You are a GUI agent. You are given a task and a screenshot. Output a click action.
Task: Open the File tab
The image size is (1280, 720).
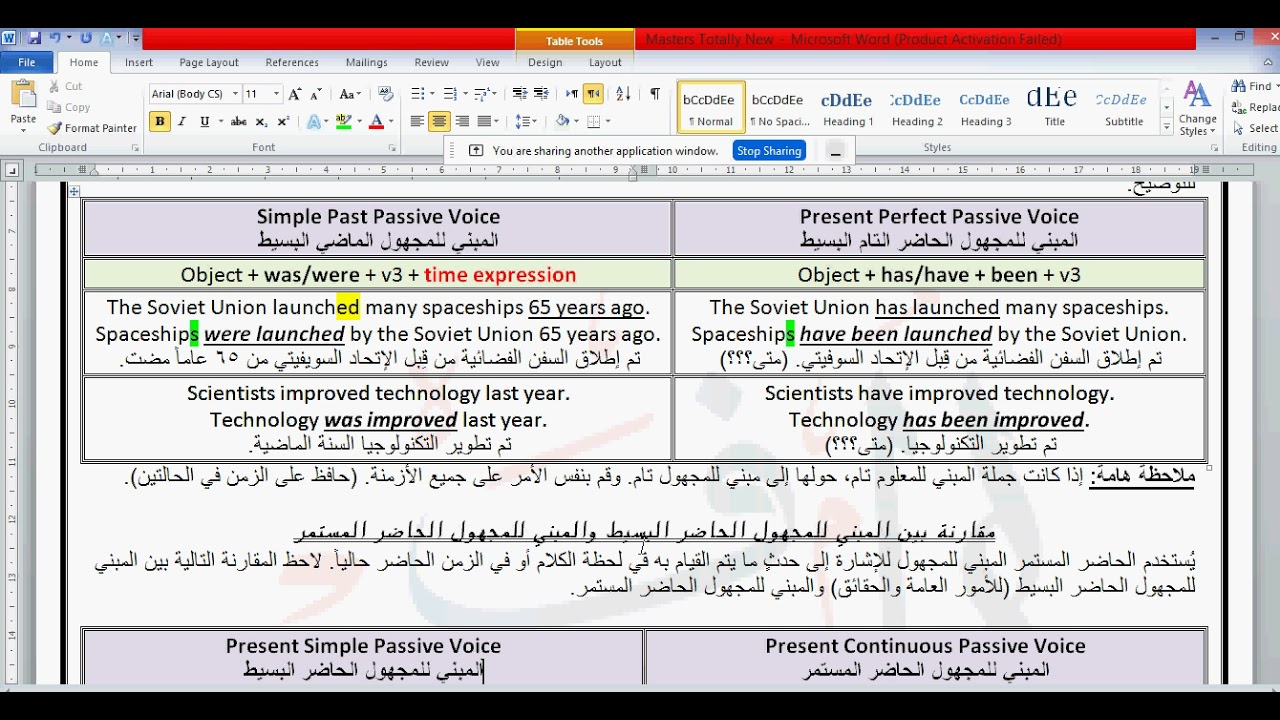click(x=27, y=62)
